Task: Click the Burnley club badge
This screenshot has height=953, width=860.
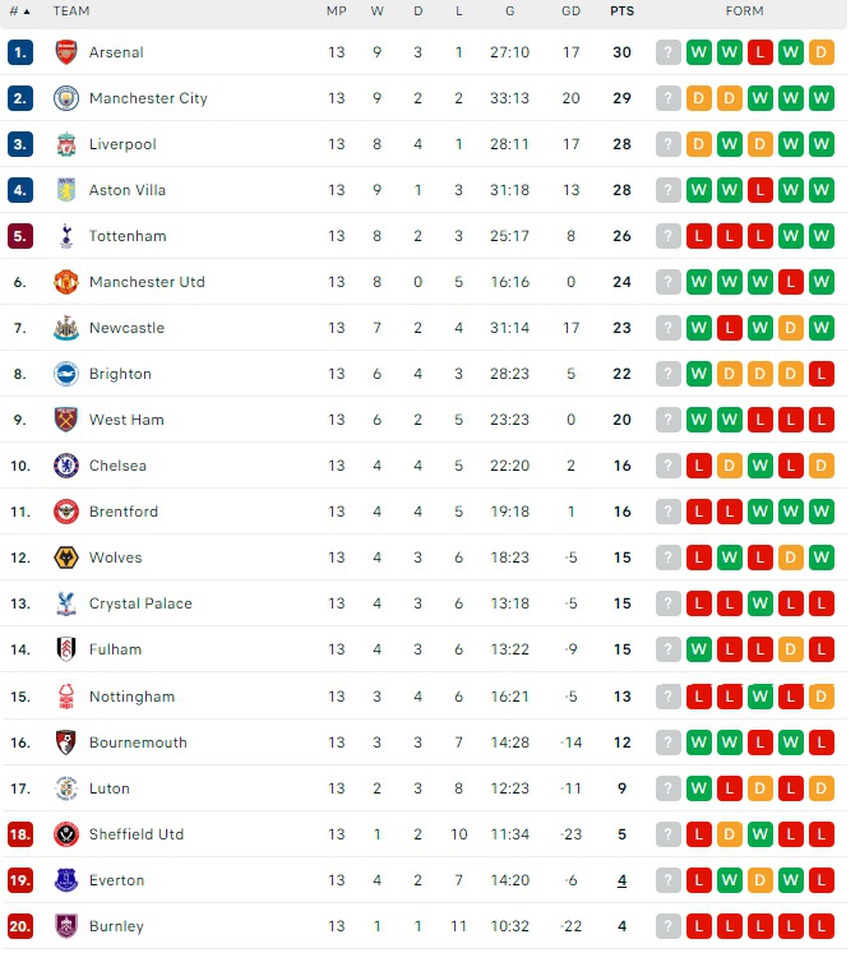Action: [66, 927]
